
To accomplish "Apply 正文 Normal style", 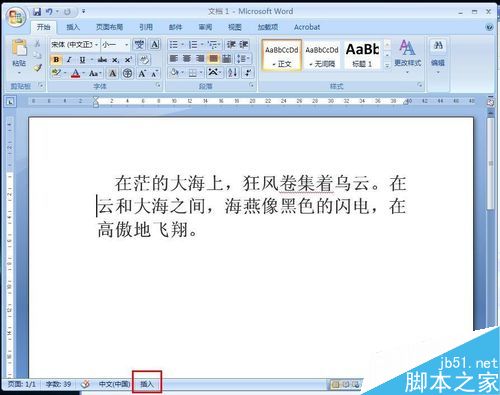I will pyautogui.click(x=282, y=55).
